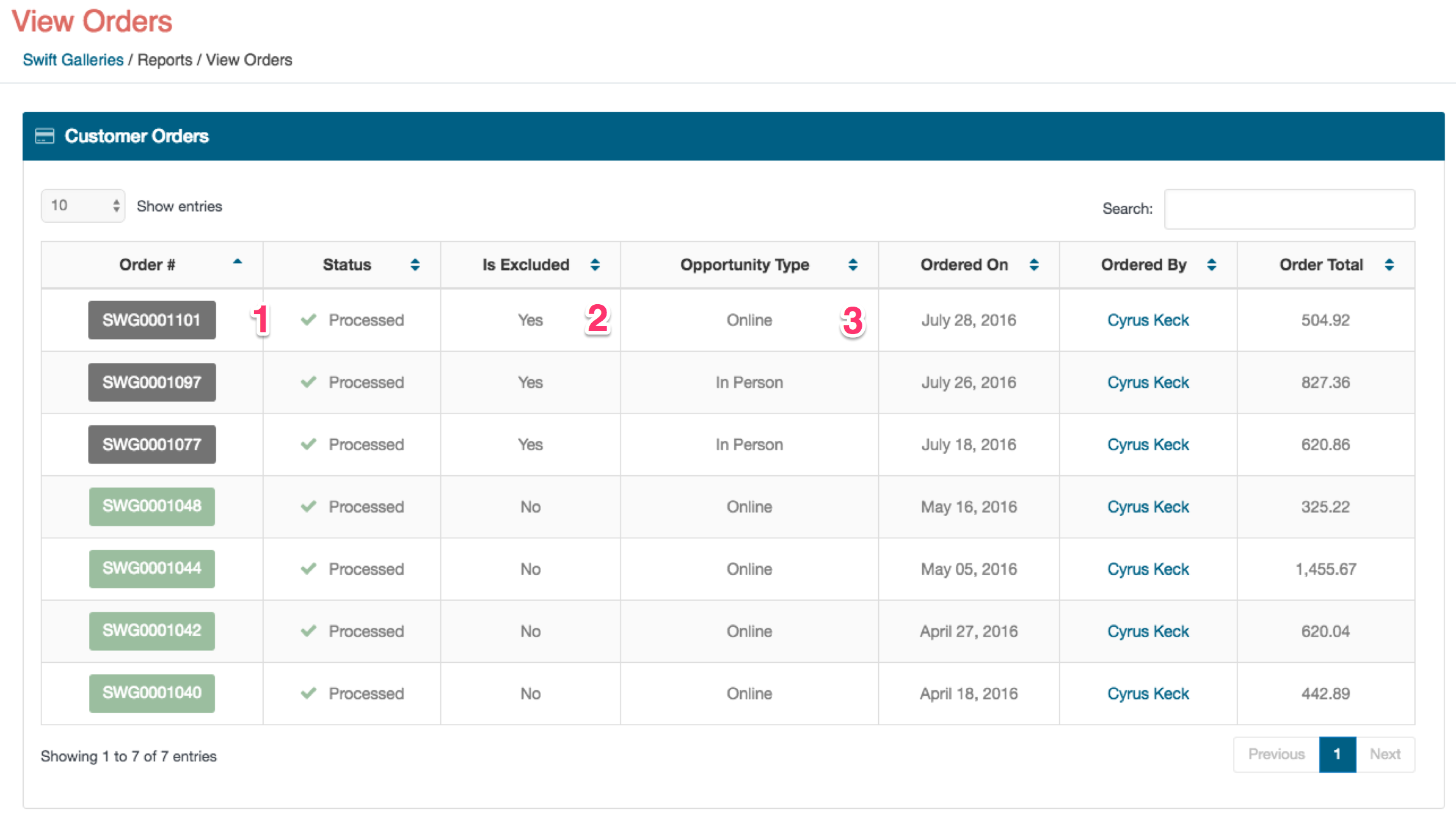Open order SWG0001040
The width and height of the screenshot is (1456, 821).
pos(152,693)
